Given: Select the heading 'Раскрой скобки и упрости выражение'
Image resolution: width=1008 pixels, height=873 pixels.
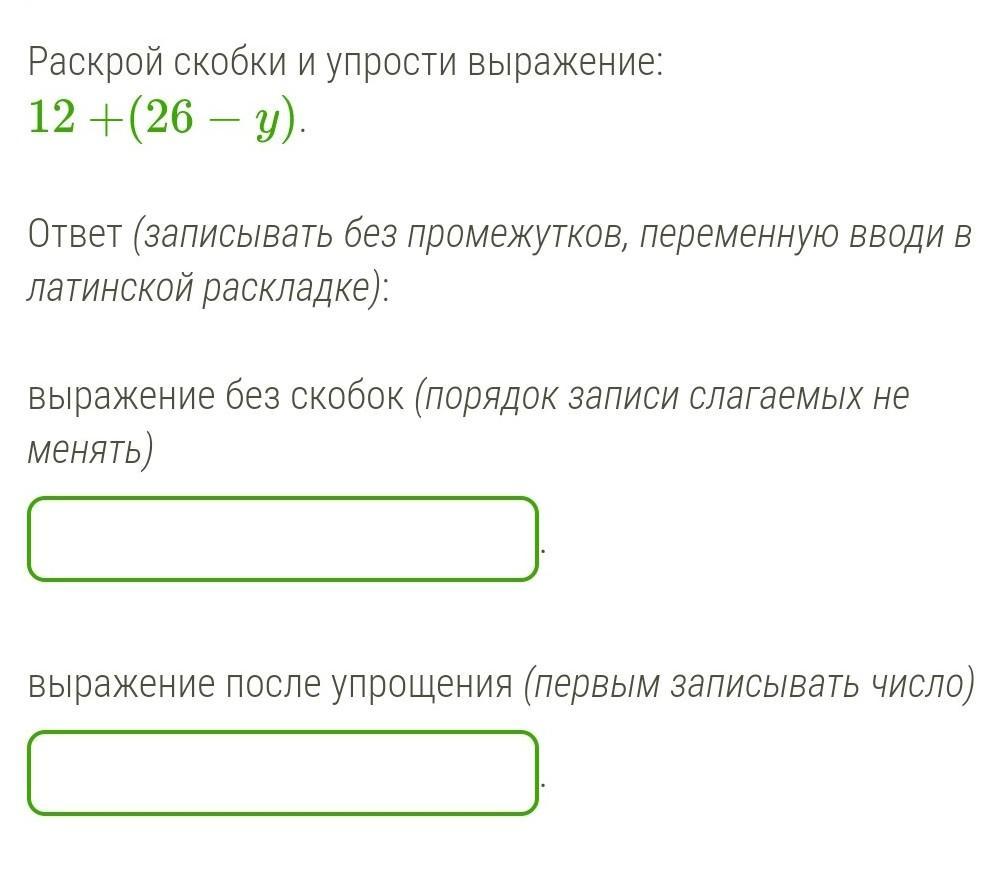Looking at the screenshot, I should (345, 64).
